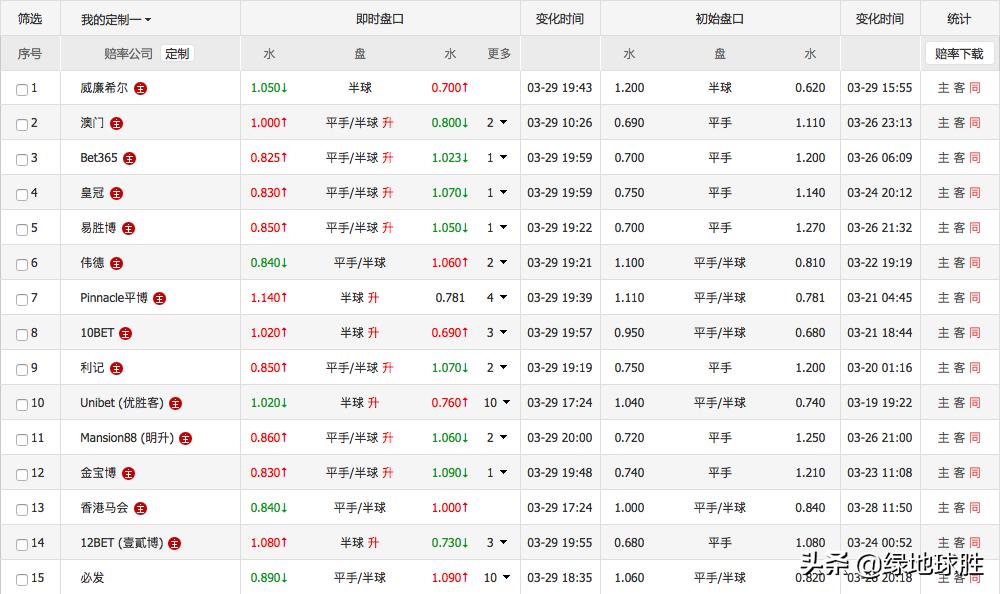Image resolution: width=1001 pixels, height=594 pixels.
Task: Open the 主 badge for 皇冠
Action: pyautogui.click(x=116, y=193)
